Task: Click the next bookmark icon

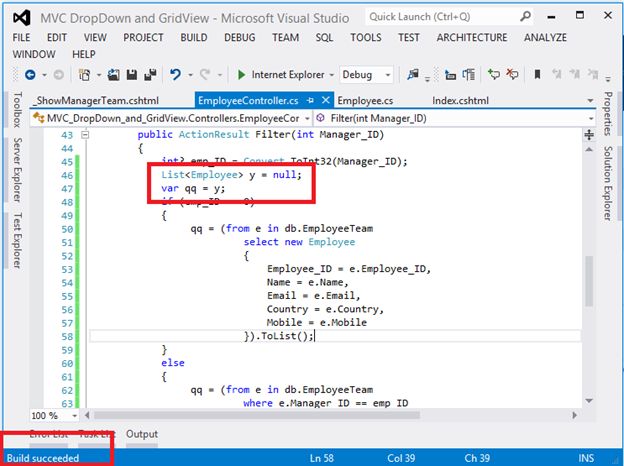Action: pos(575,75)
